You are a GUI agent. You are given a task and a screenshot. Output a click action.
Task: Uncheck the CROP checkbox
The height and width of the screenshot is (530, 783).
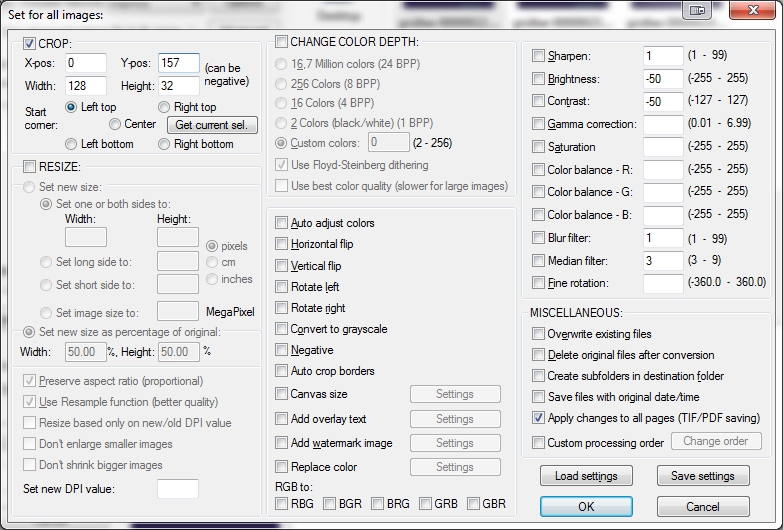tap(29, 44)
